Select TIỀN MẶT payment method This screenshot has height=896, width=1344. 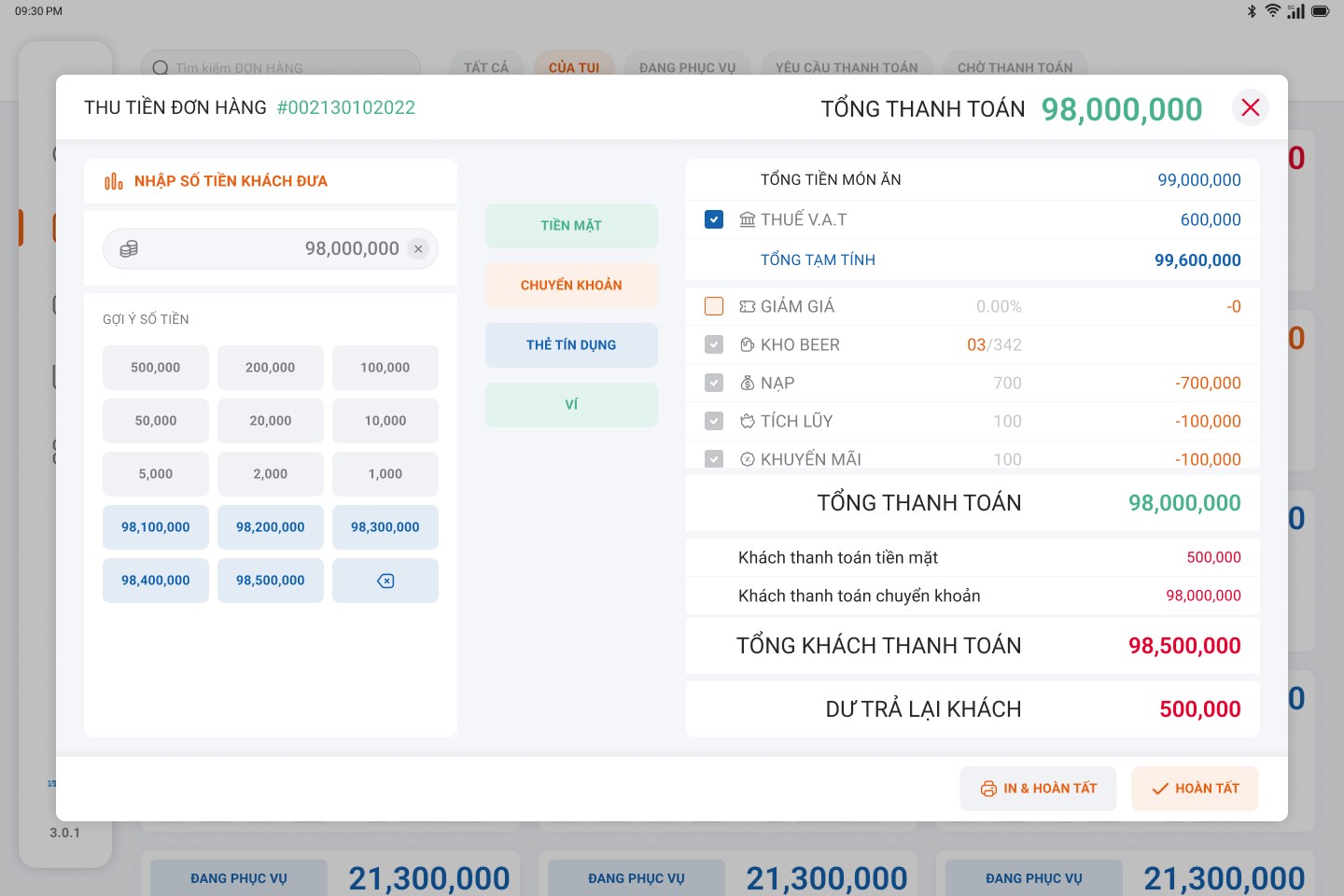tap(571, 226)
